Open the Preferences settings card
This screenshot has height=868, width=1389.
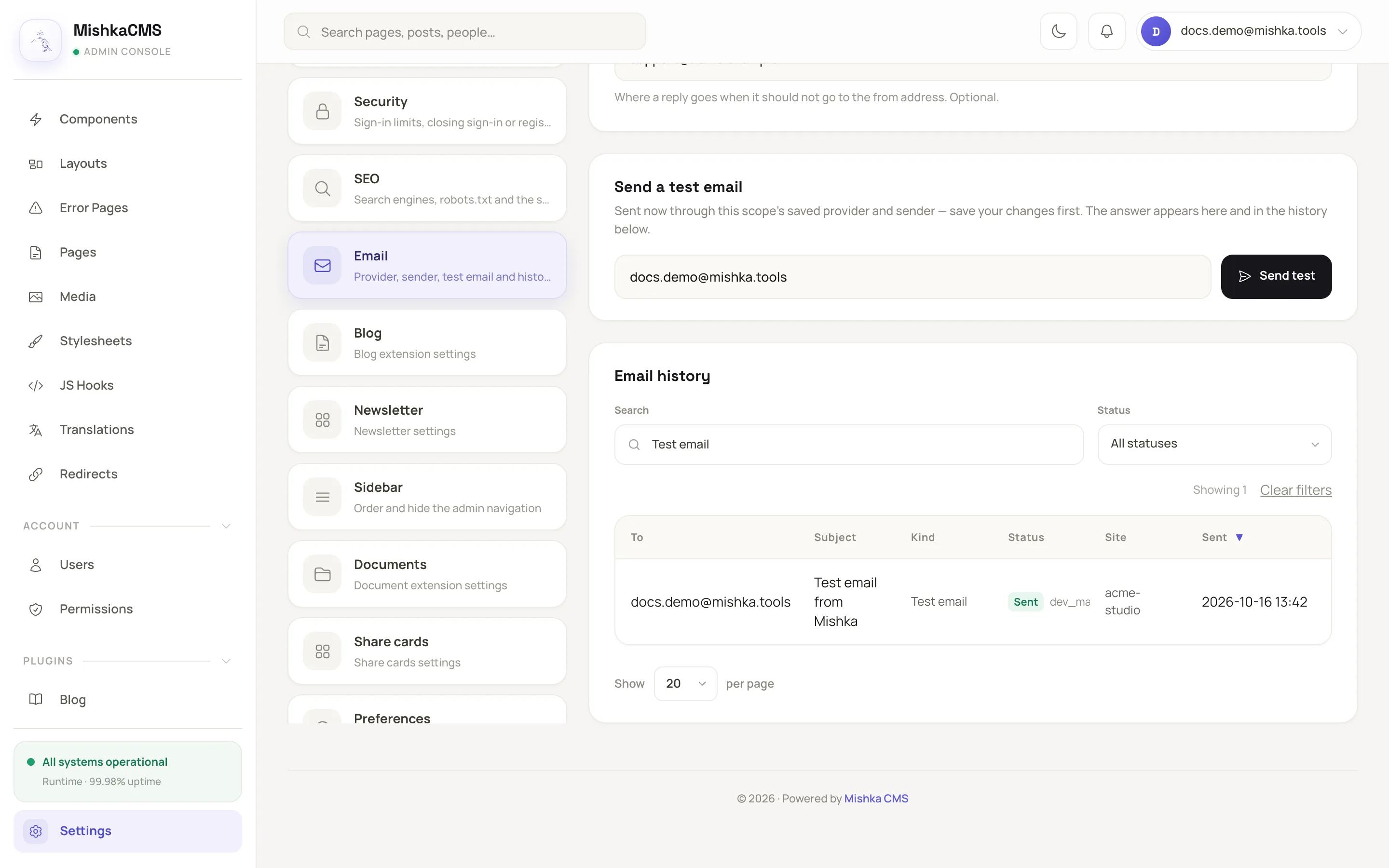click(x=427, y=709)
